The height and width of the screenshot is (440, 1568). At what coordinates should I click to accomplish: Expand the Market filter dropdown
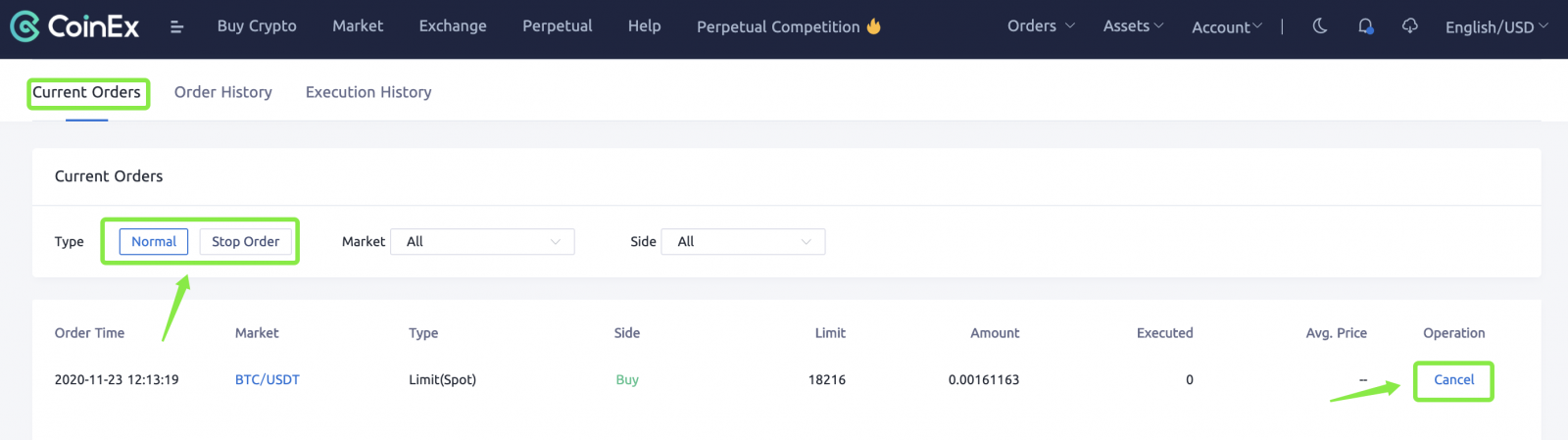point(482,242)
